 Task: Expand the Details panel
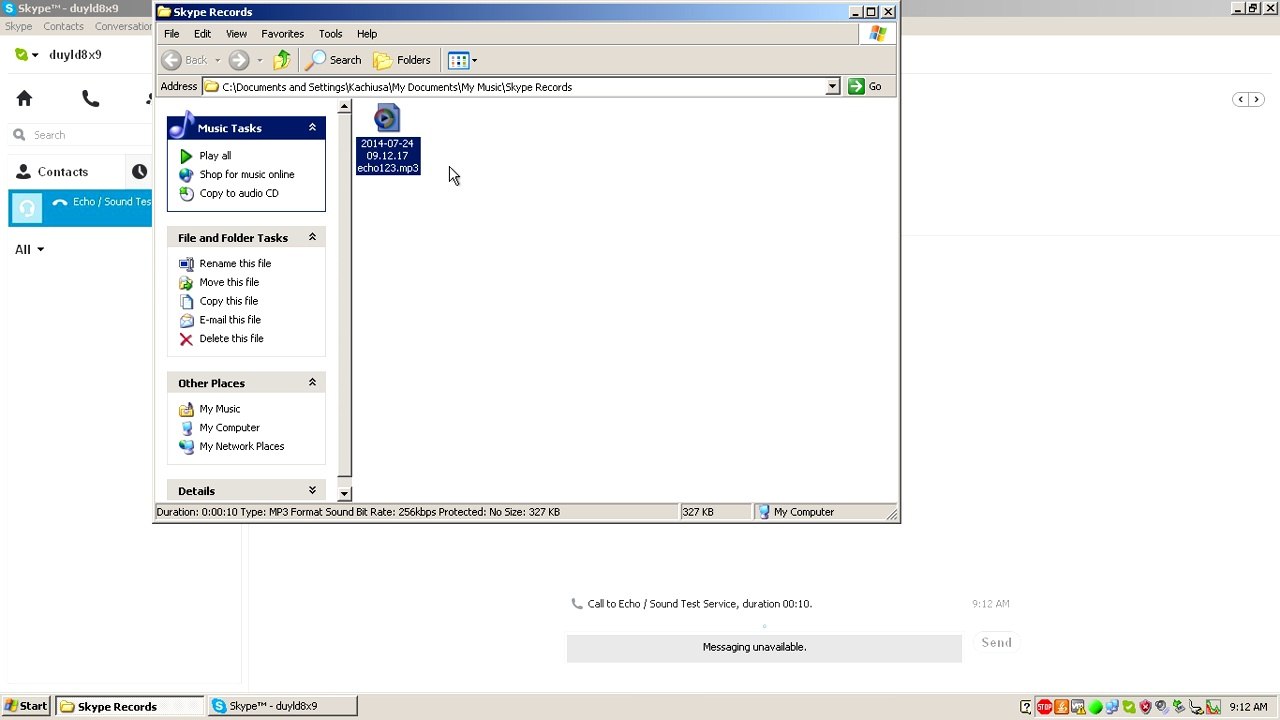click(x=312, y=490)
